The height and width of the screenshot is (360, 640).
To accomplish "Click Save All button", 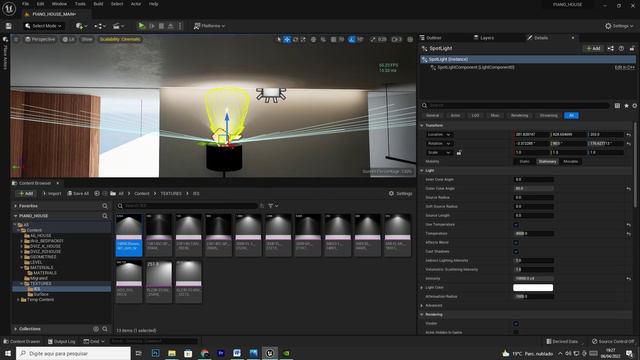I will [x=78, y=193].
